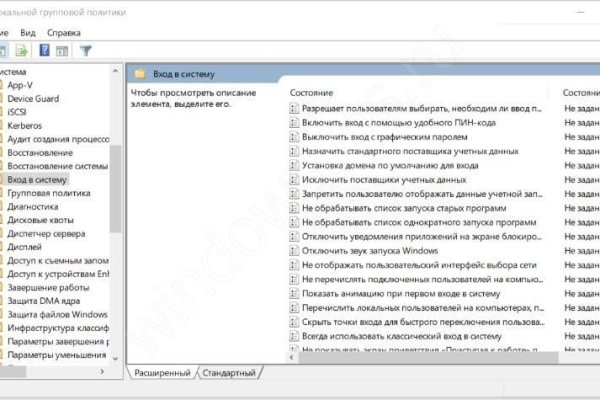Image resolution: width=600 pixels, height=400 pixels.
Task: Open the "Справка" menu
Action: click(x=64, y=32)
